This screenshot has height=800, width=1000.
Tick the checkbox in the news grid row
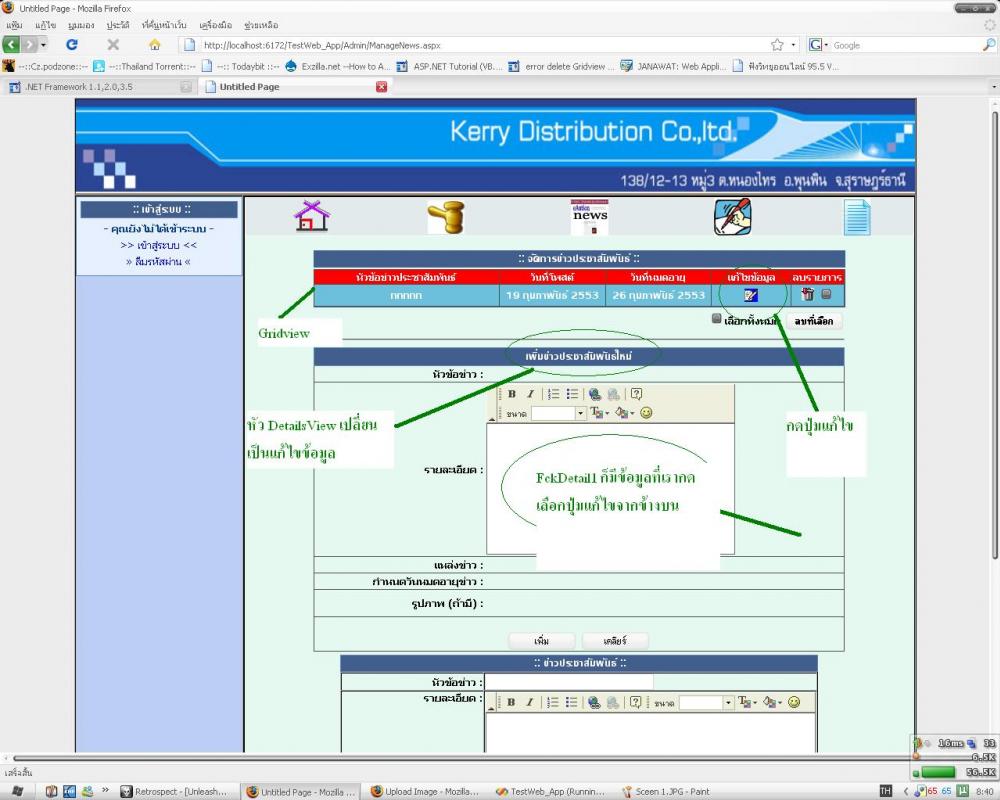pyautogui.click(x=827, y=294)
